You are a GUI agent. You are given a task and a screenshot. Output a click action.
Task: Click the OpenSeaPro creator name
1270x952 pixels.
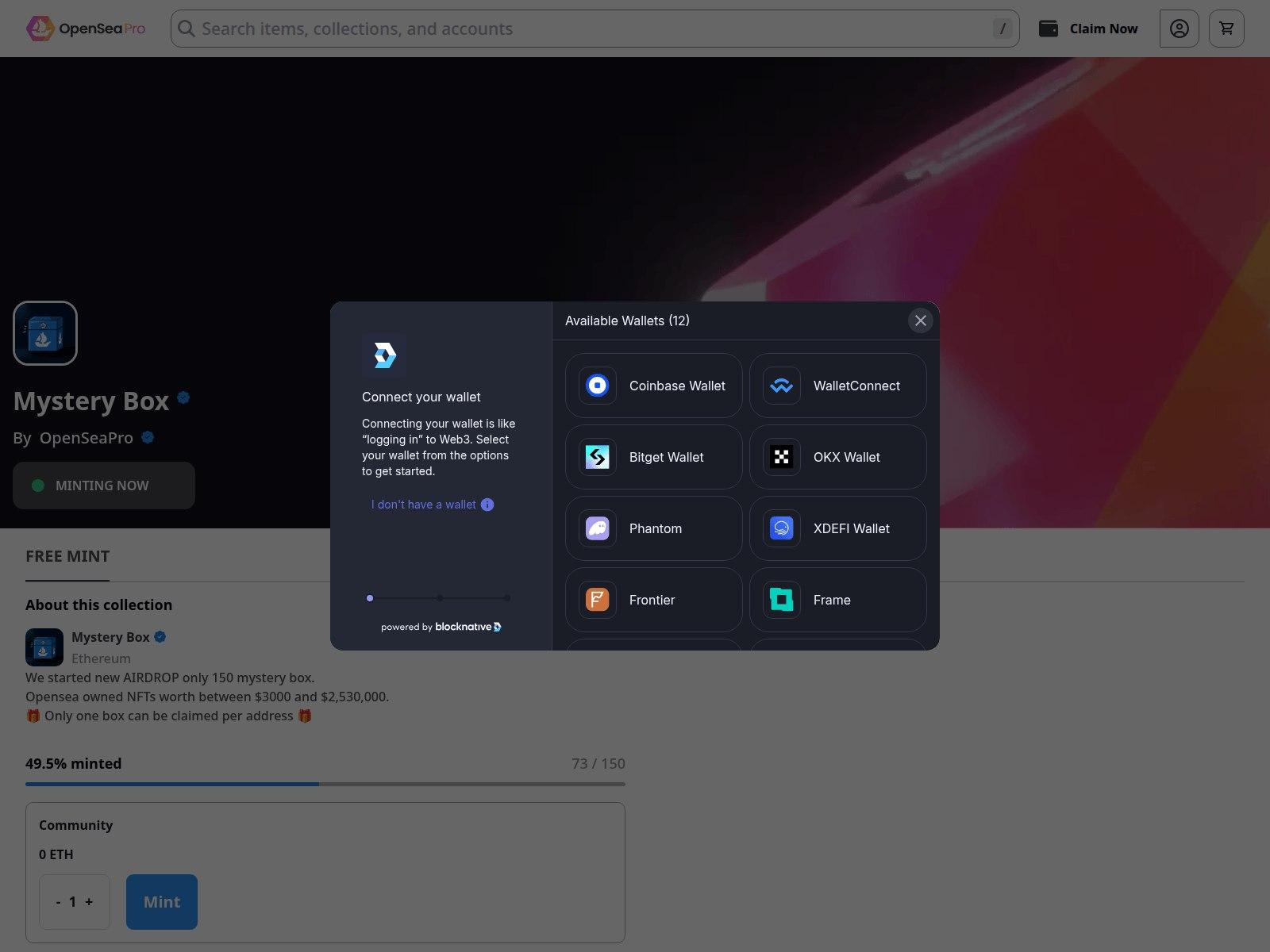87,438
